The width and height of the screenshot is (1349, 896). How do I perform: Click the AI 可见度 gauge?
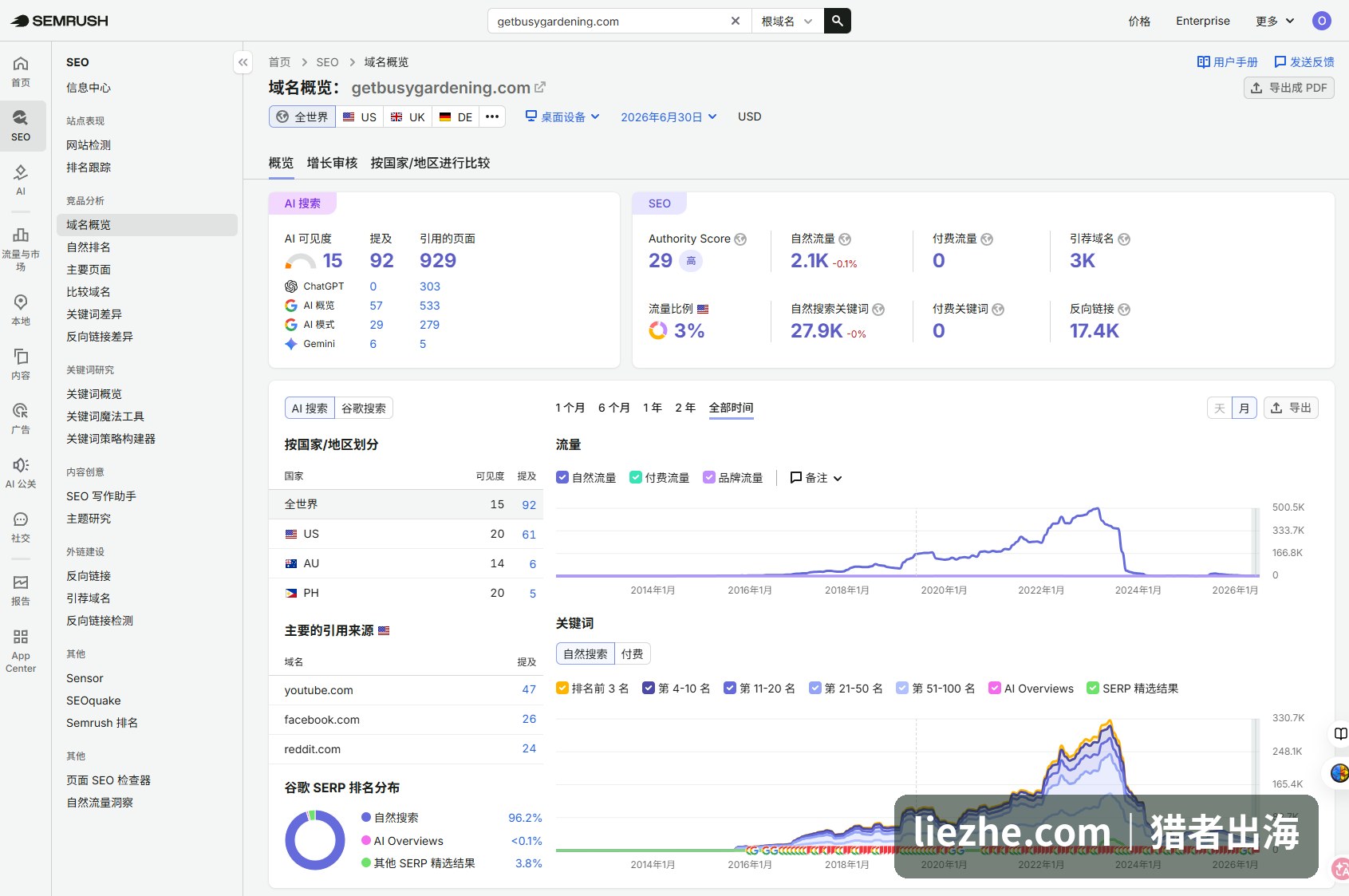coord(300,261)
